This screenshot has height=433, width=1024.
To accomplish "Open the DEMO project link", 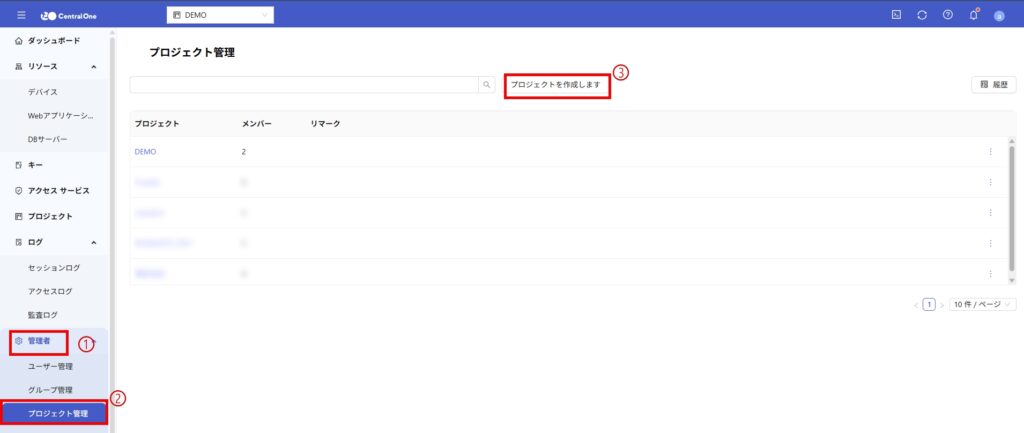I will (x=145, y=152).
